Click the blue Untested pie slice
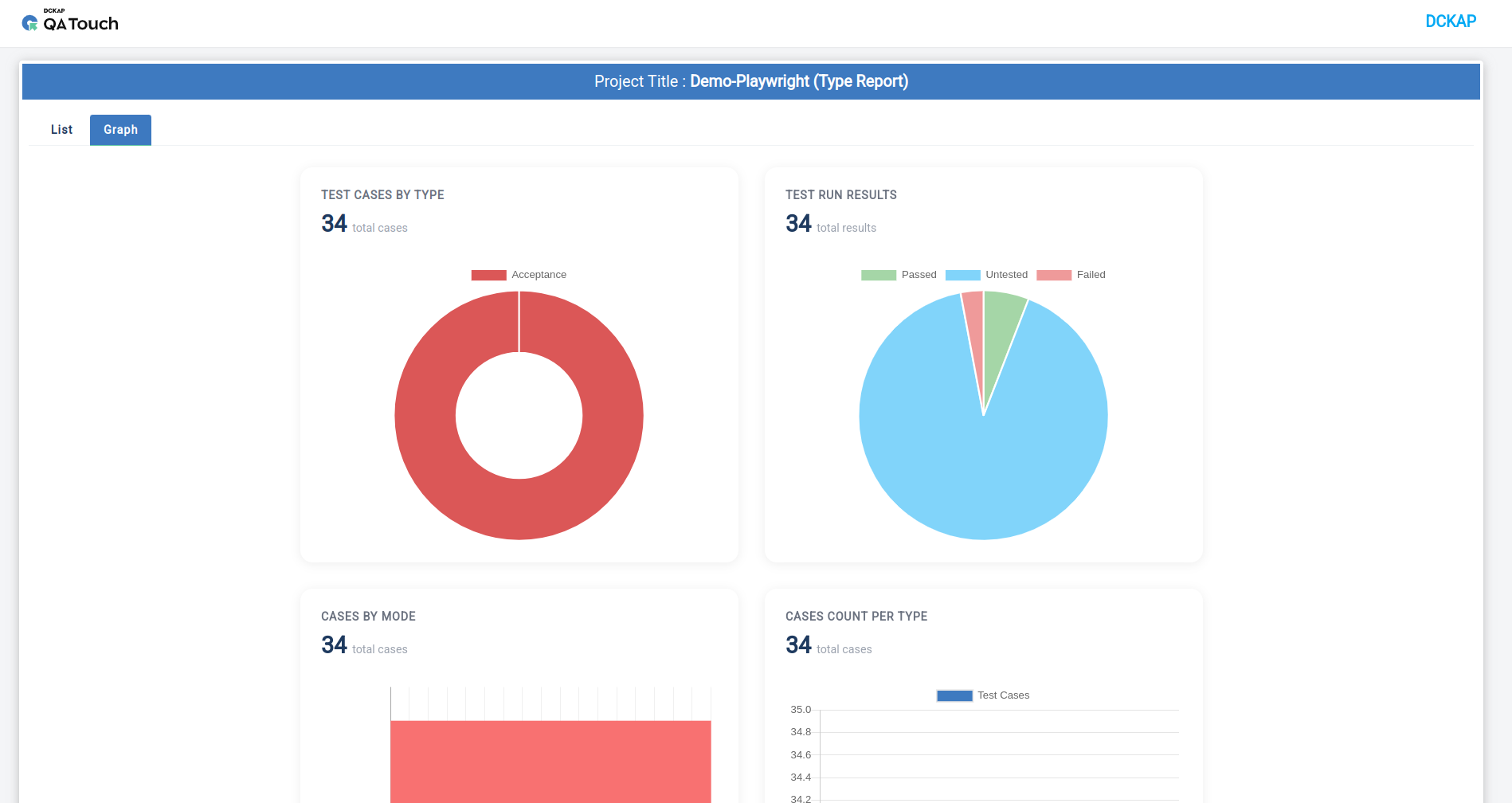This screenshot has width=1512, height=803. click(x=983, y=478)
